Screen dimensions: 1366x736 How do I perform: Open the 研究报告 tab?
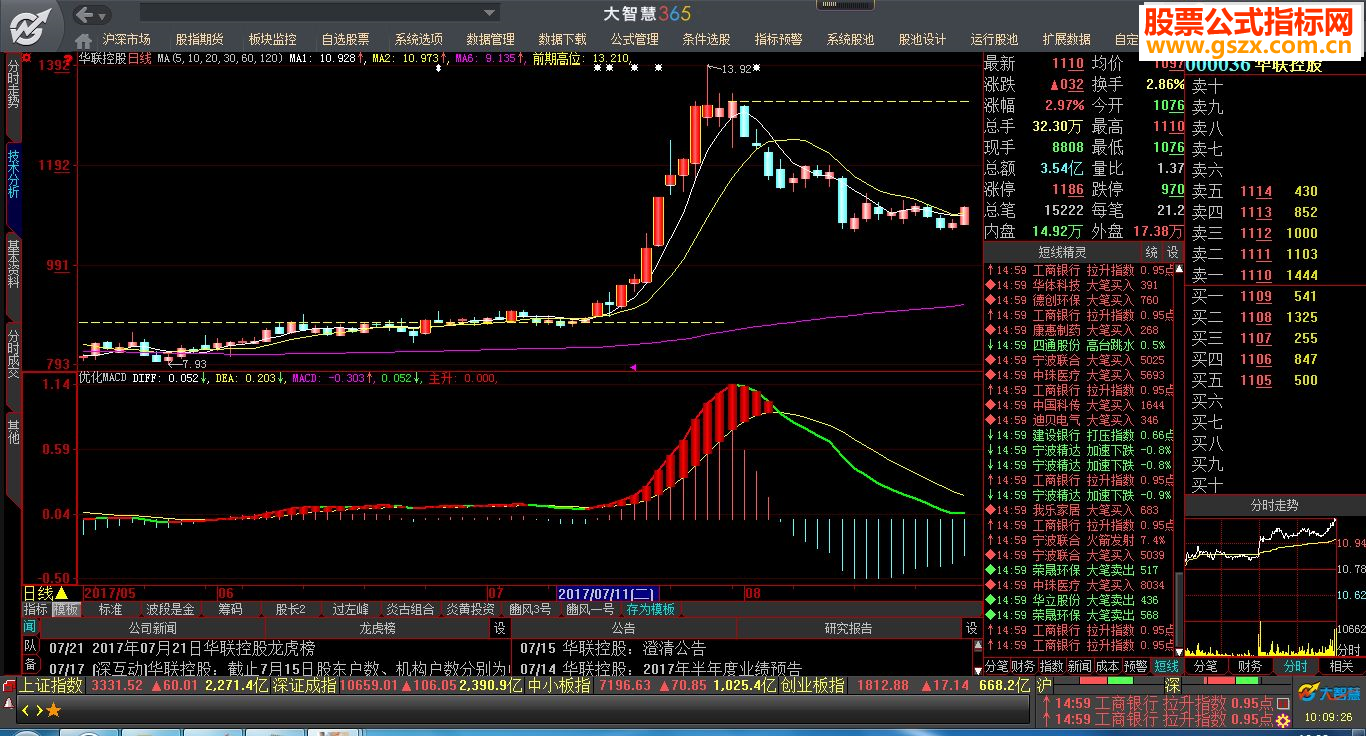(849, 628)
